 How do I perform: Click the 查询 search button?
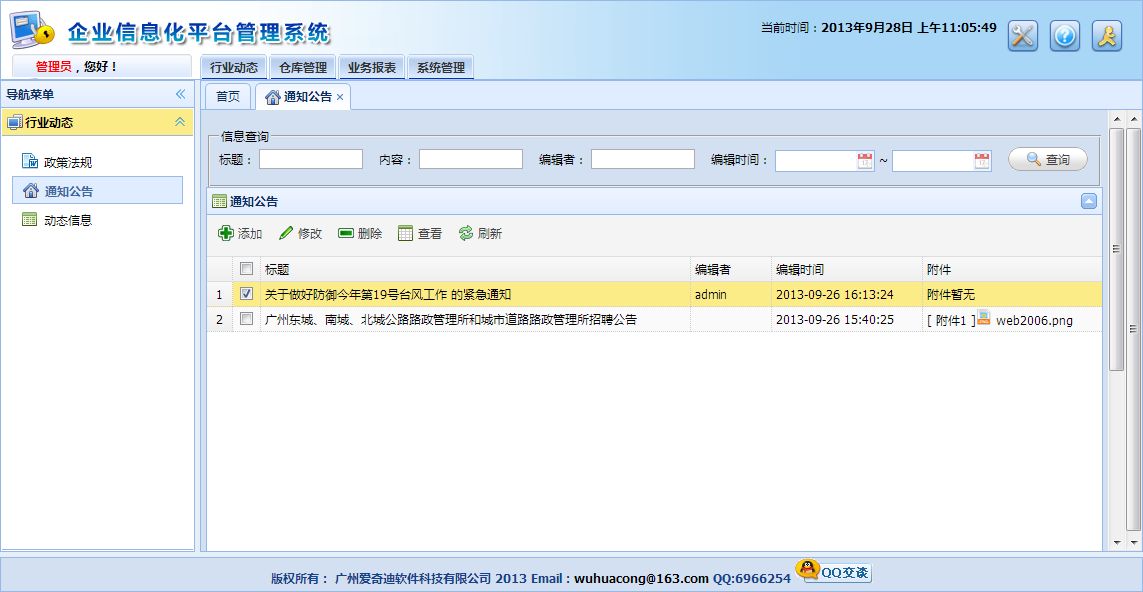point(1048,159)
